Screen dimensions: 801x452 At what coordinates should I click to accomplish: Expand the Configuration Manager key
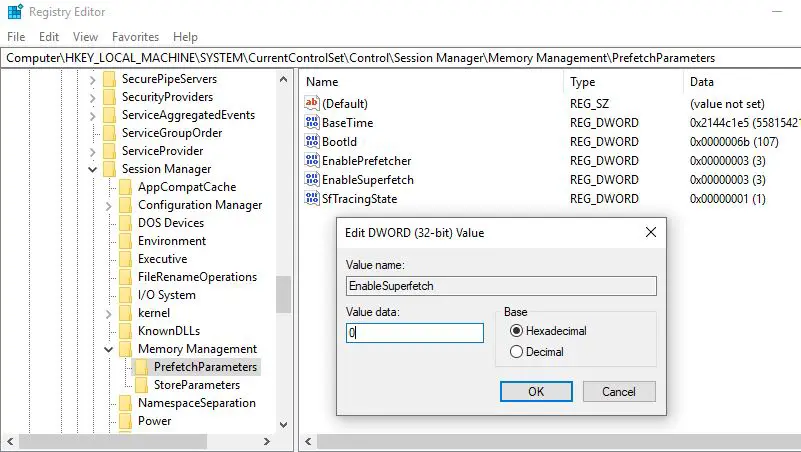(x=108, y=206)
